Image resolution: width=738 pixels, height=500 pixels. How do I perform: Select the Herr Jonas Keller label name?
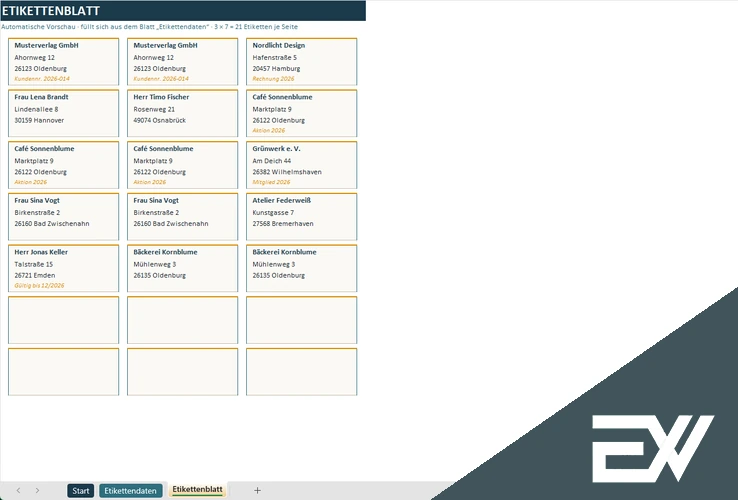click(x=41, y=252)
